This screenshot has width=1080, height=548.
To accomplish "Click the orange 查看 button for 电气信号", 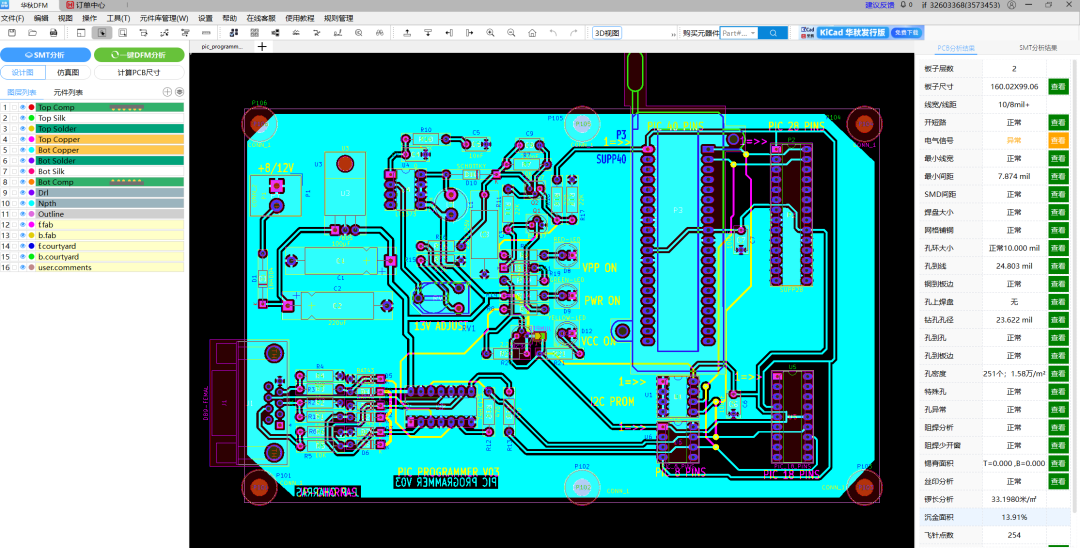I will 1058,140.
